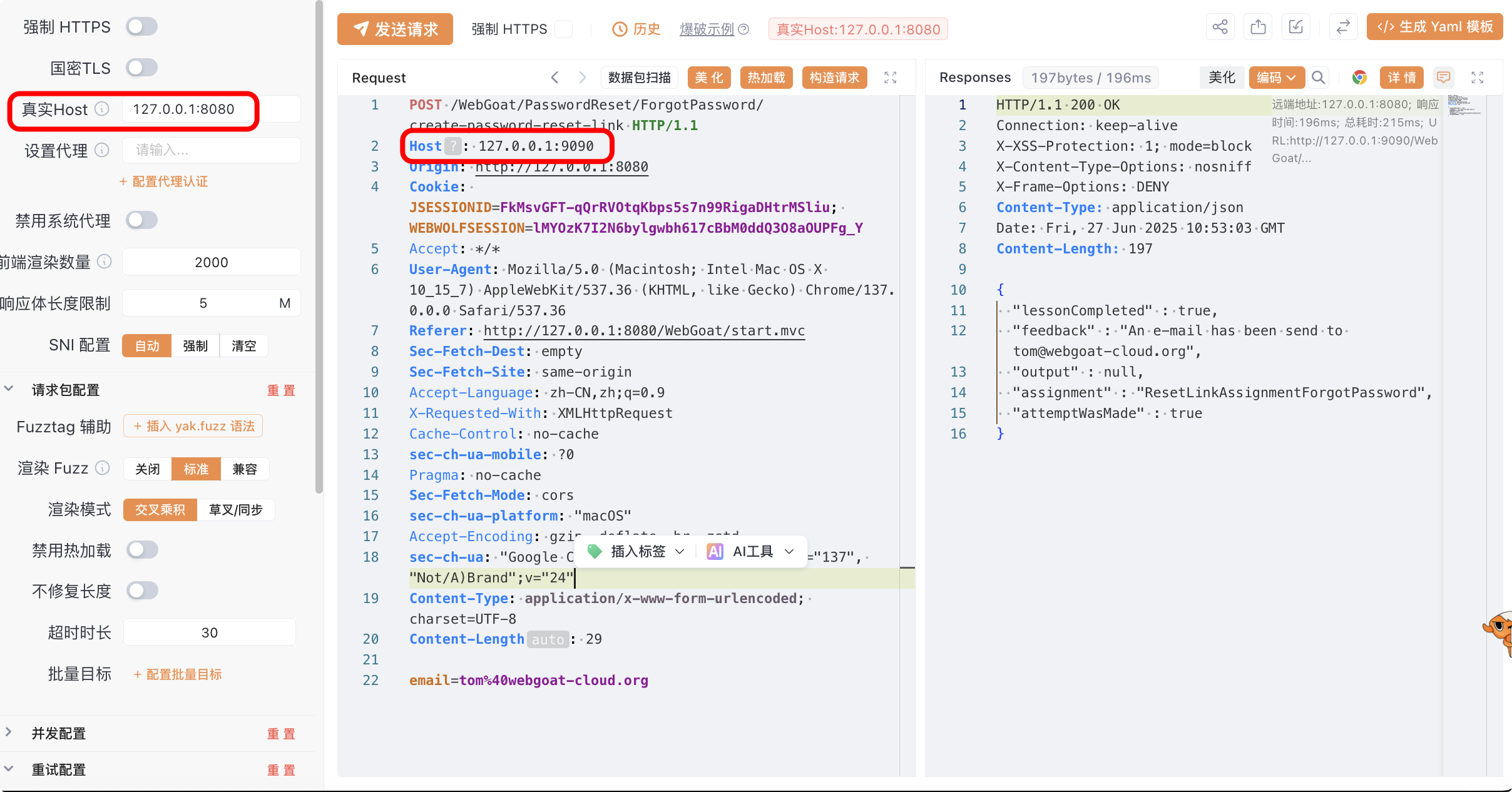Open response in Chrome browser
Screen dimensions: 1512x792
point(1359,78)
